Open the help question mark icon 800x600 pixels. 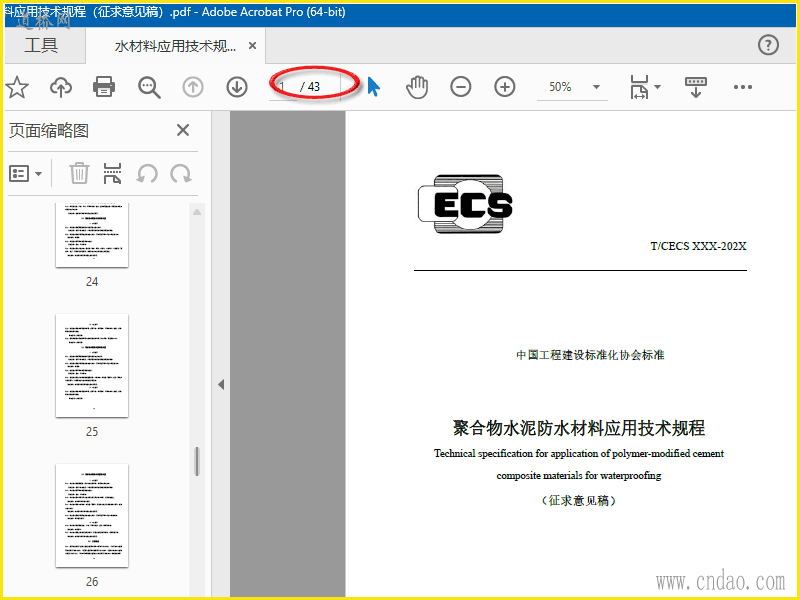click(x=768, y=45)
